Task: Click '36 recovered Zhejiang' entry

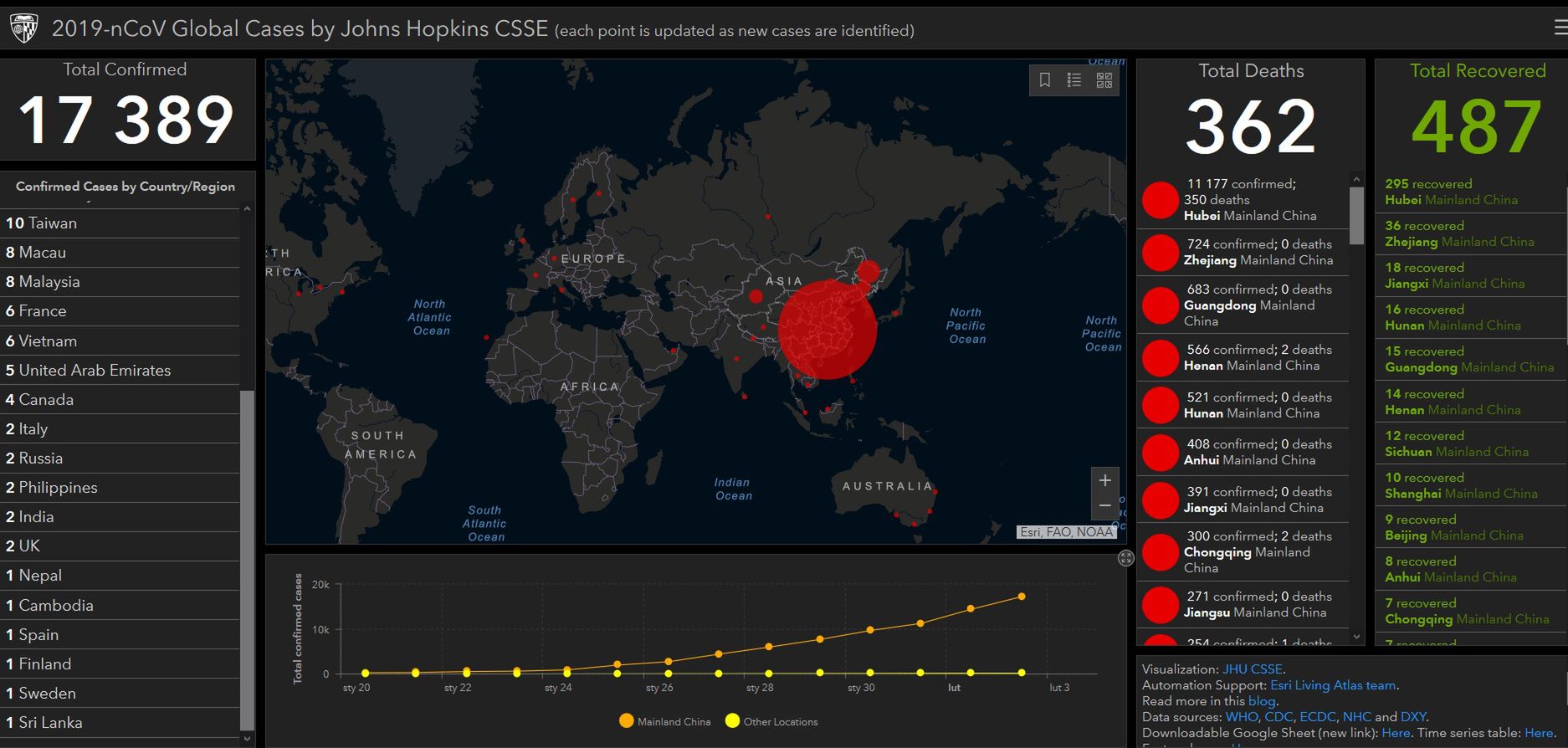Action: 1471,233
